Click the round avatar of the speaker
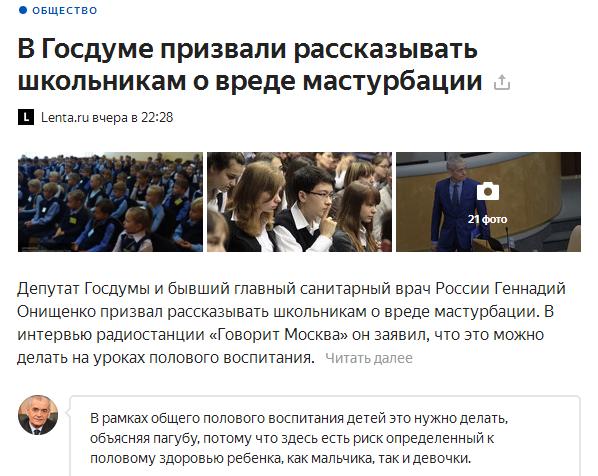The height and width of the screenshot is (476, 598). [38, 415]
